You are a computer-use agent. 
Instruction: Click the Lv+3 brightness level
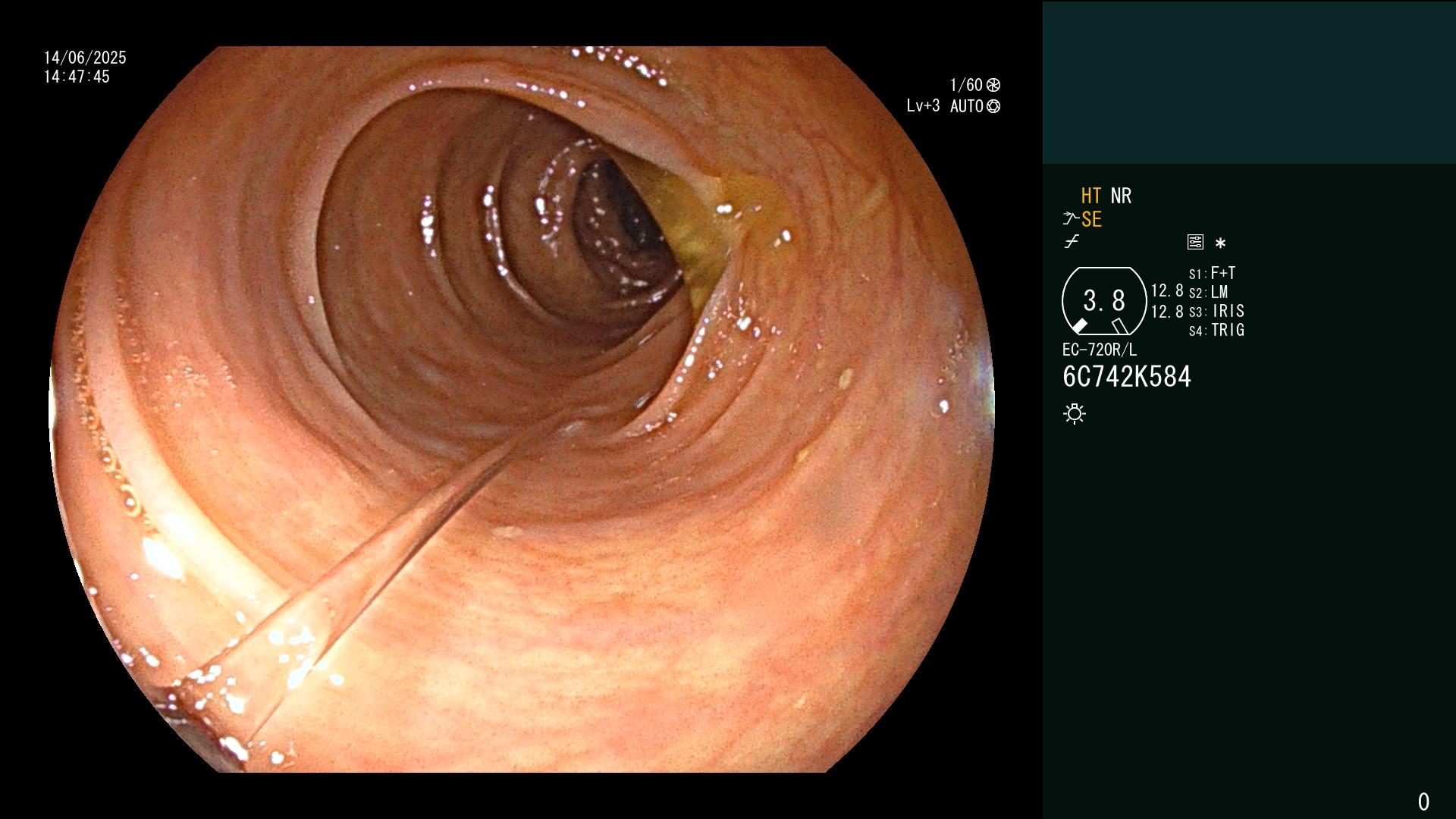pos(923,106)
